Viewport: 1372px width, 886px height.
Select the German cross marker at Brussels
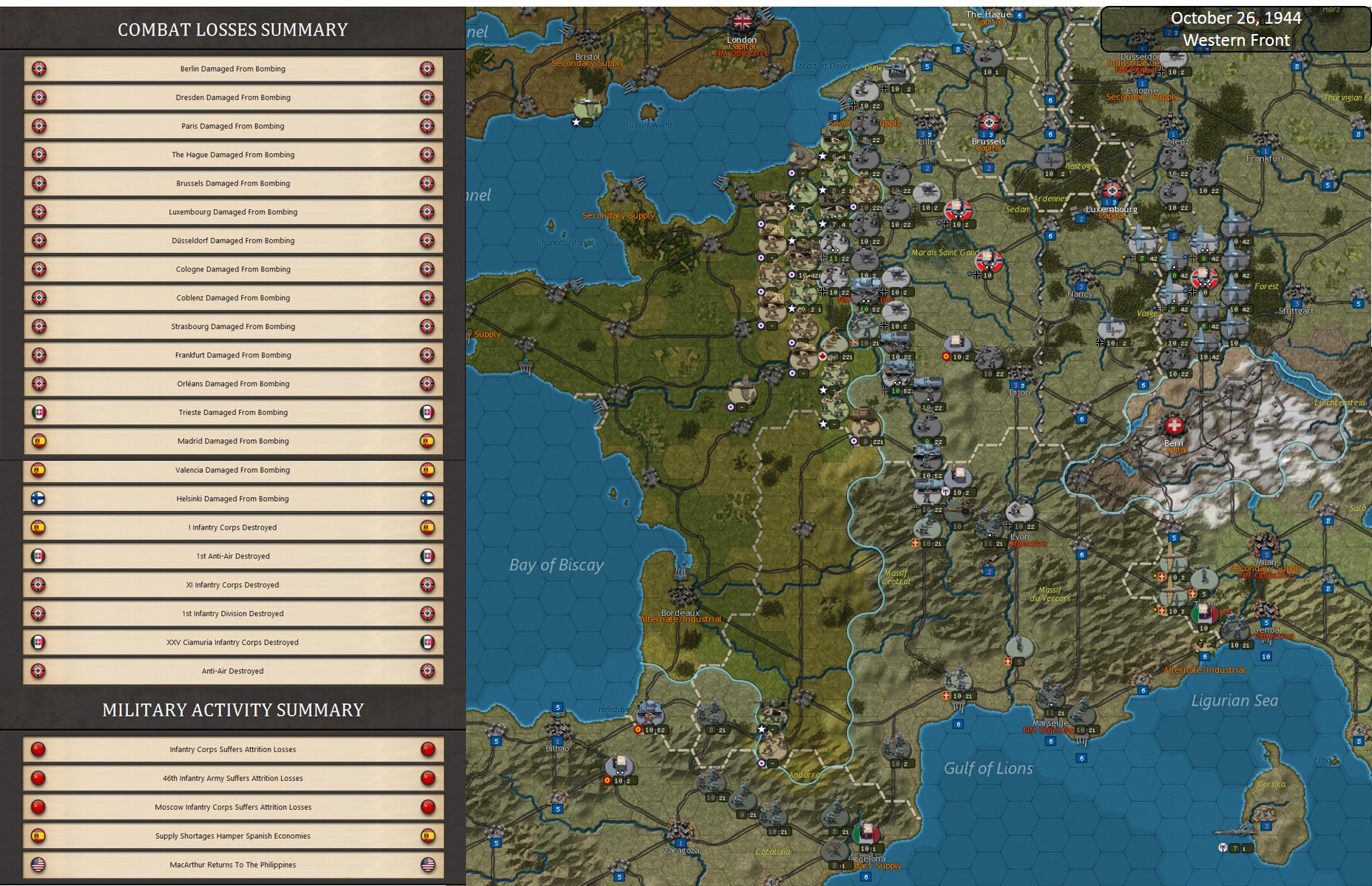(988, 124)
